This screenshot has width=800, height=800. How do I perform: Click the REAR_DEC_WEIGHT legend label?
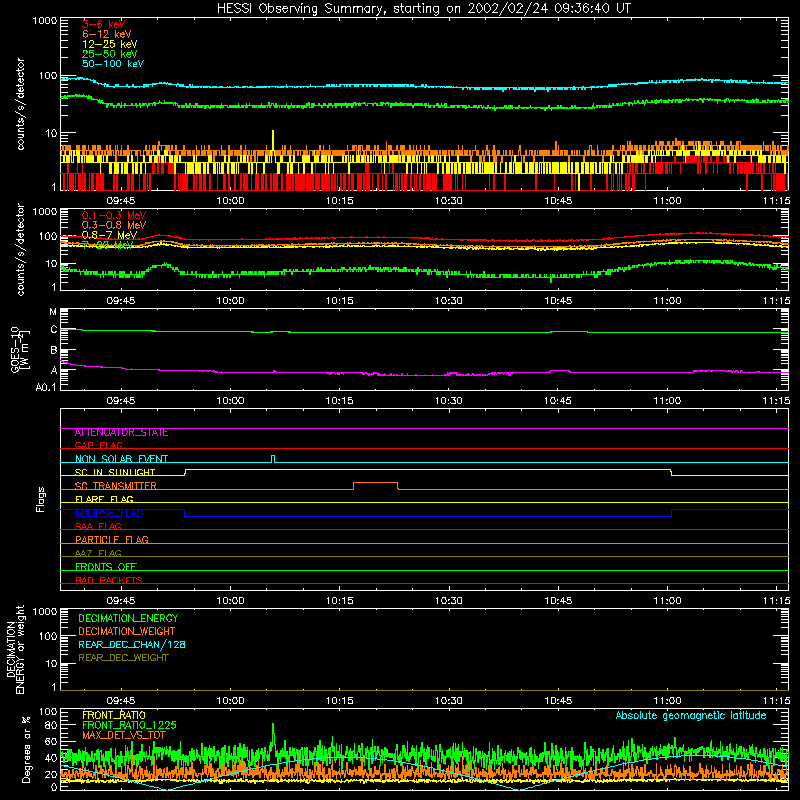[x=123, y=658]
